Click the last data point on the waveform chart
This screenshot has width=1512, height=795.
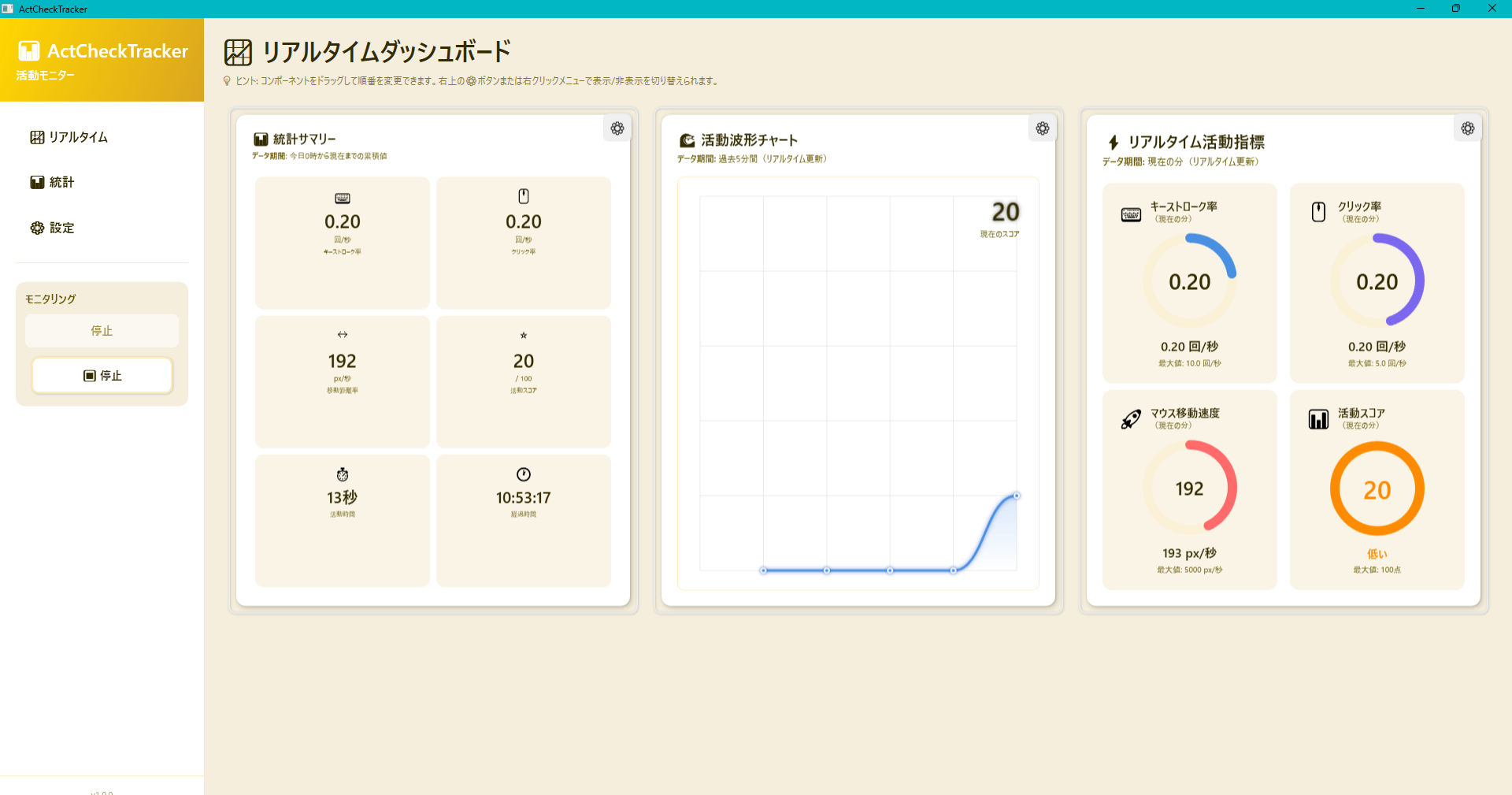pos(1016,495)
